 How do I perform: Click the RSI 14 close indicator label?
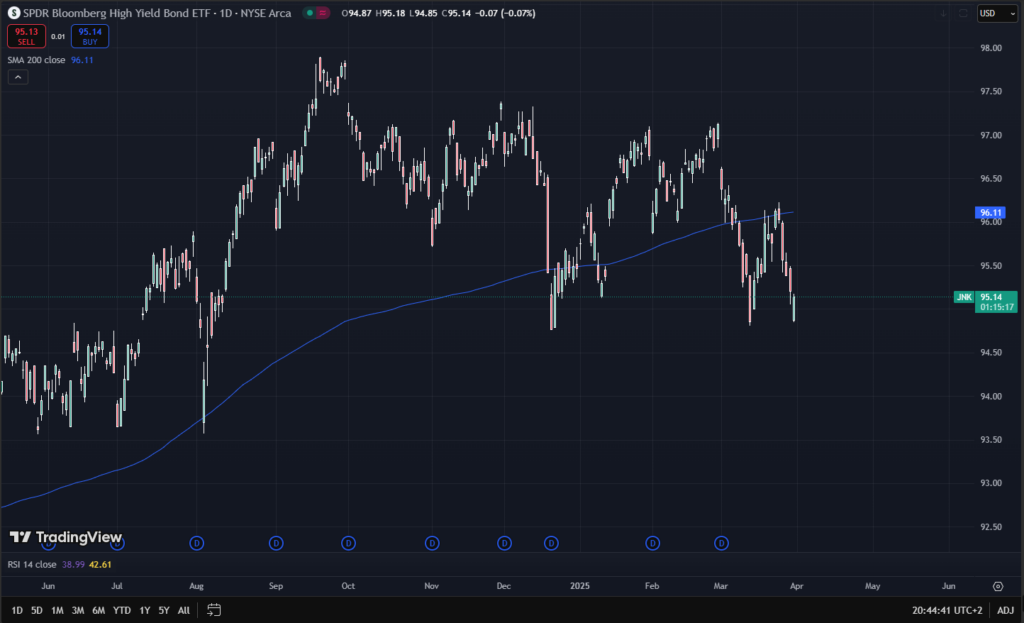click(x=32, y=564)
